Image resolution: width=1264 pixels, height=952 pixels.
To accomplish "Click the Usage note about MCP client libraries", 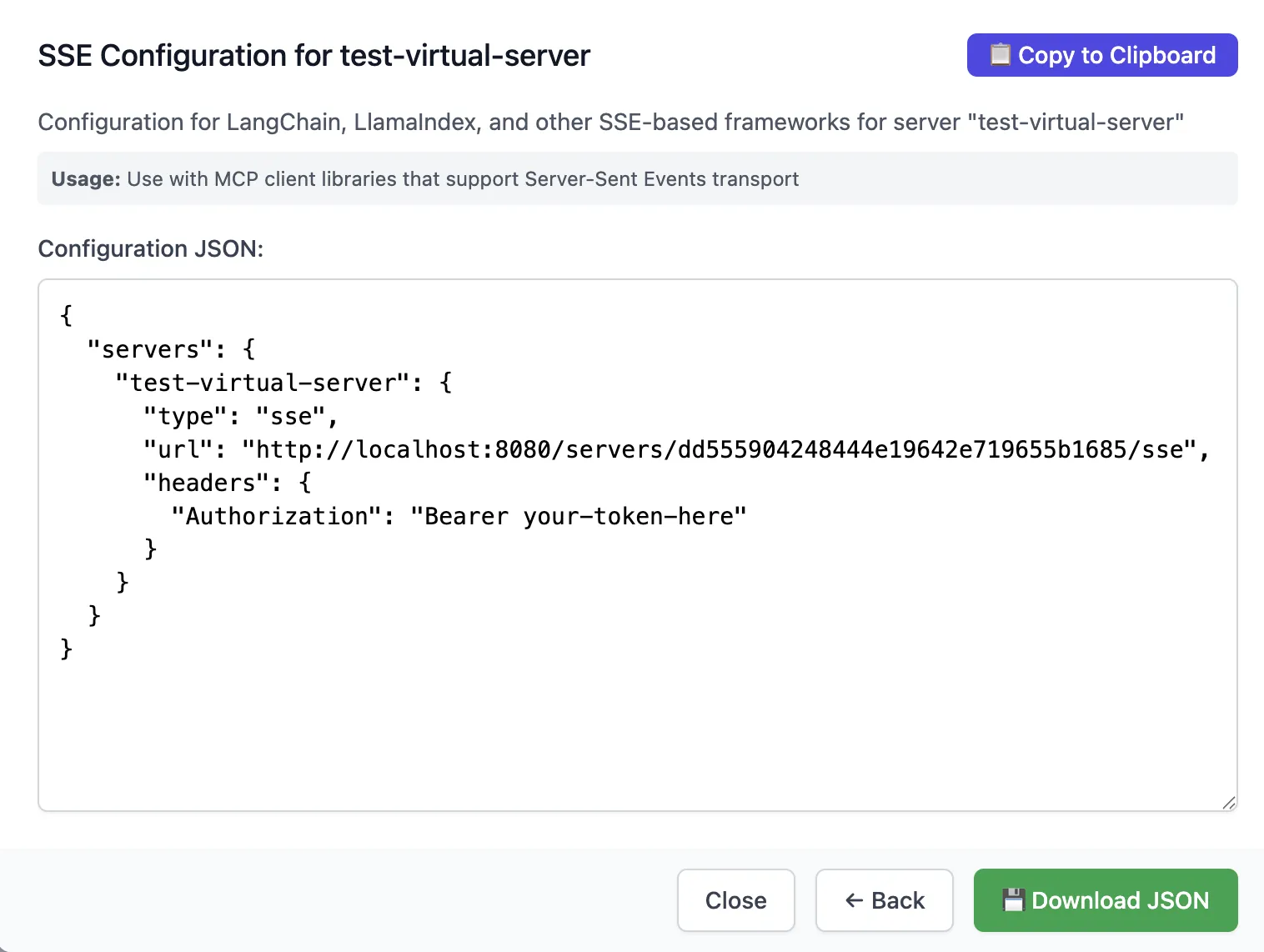I will point(425,179).
